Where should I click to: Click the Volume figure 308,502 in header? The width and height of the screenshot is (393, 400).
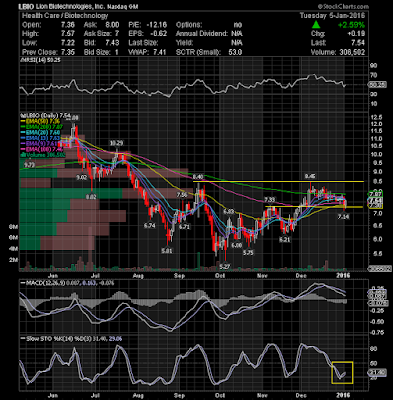(x=352, y=52)
